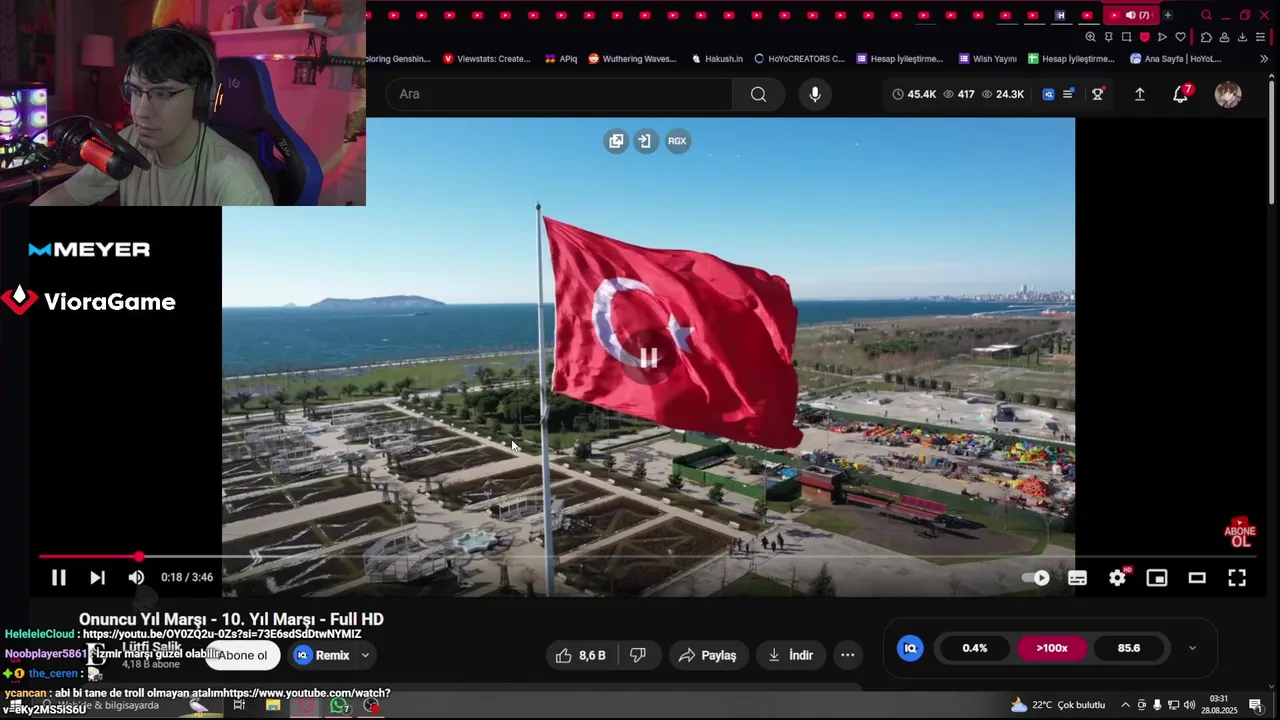
Task: Switch to the active tab with speaker (7)
Action: pyautogui.click(x=1130, y=15)
